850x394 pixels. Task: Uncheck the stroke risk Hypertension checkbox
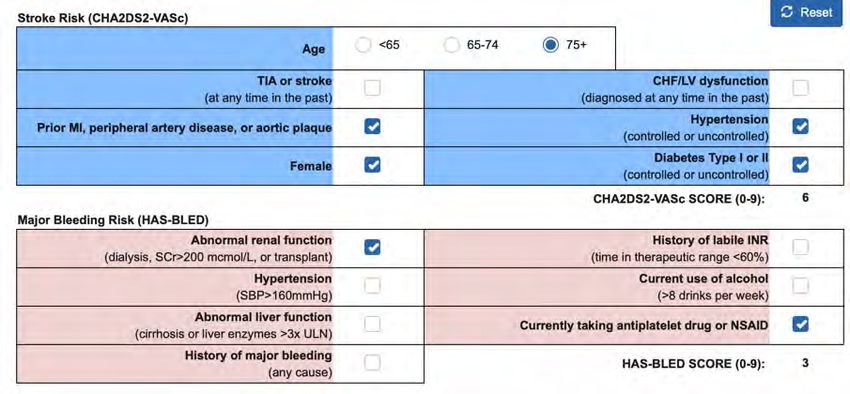click(800, 127)
